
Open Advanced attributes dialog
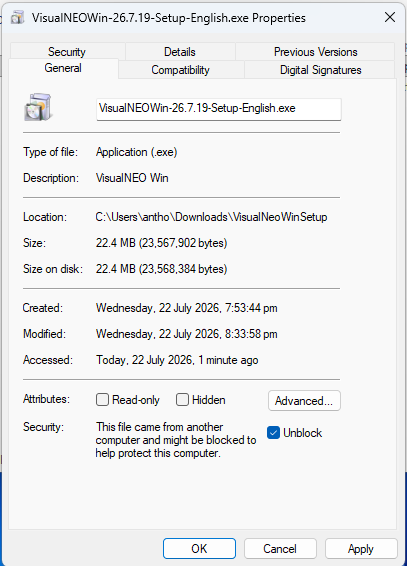point(304,400)
